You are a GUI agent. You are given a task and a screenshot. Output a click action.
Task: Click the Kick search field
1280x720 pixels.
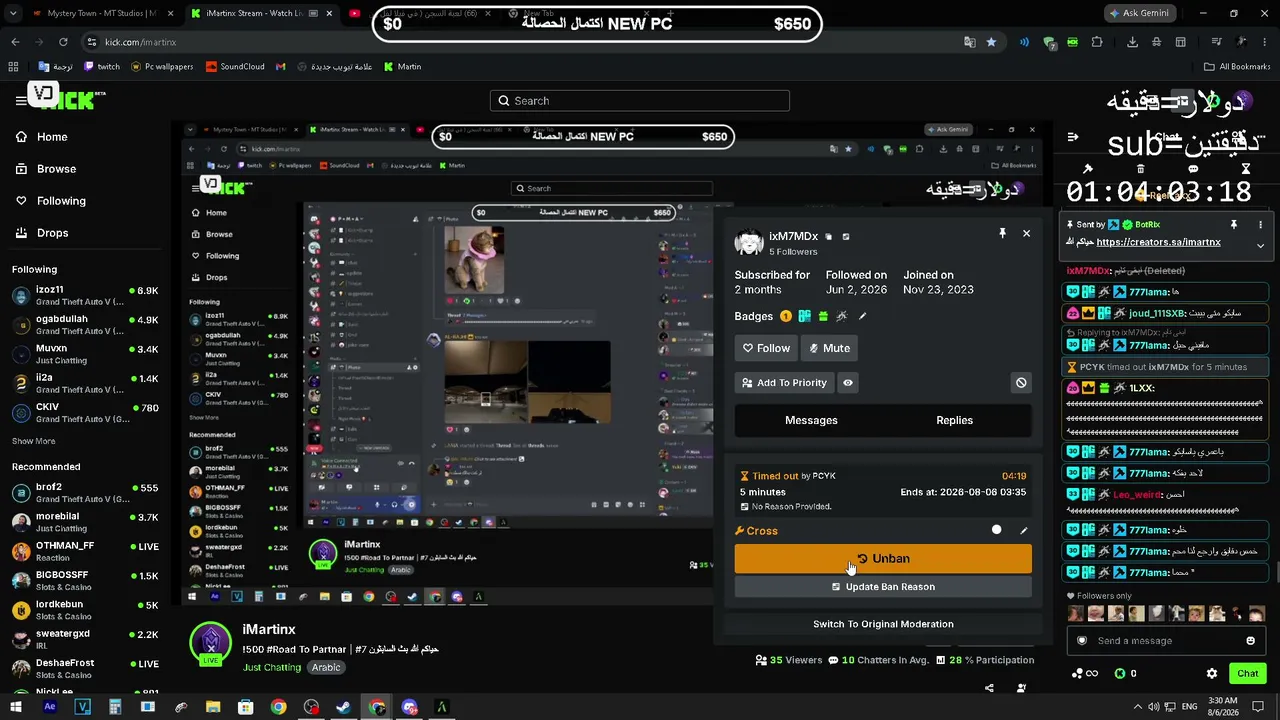(640, 101)
